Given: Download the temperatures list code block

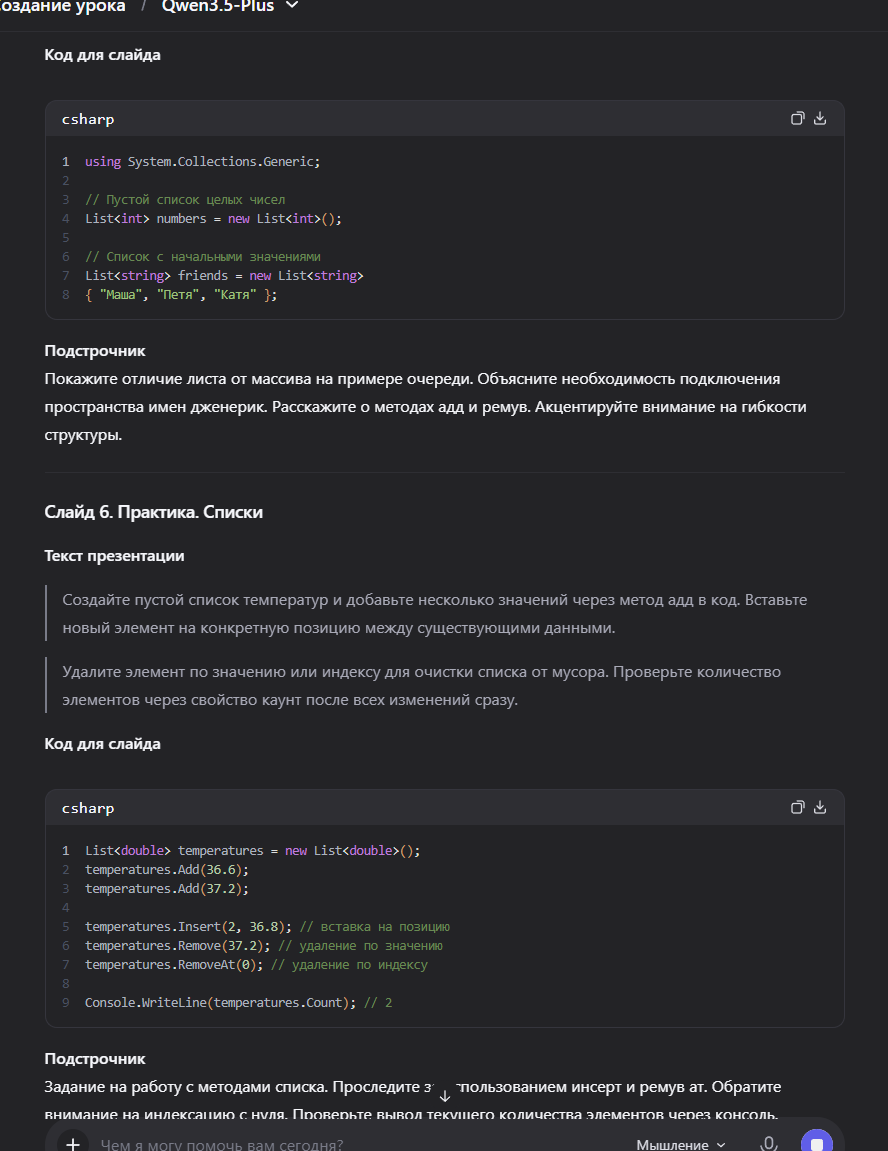Looking at the screenshot, I should (820, 807).
